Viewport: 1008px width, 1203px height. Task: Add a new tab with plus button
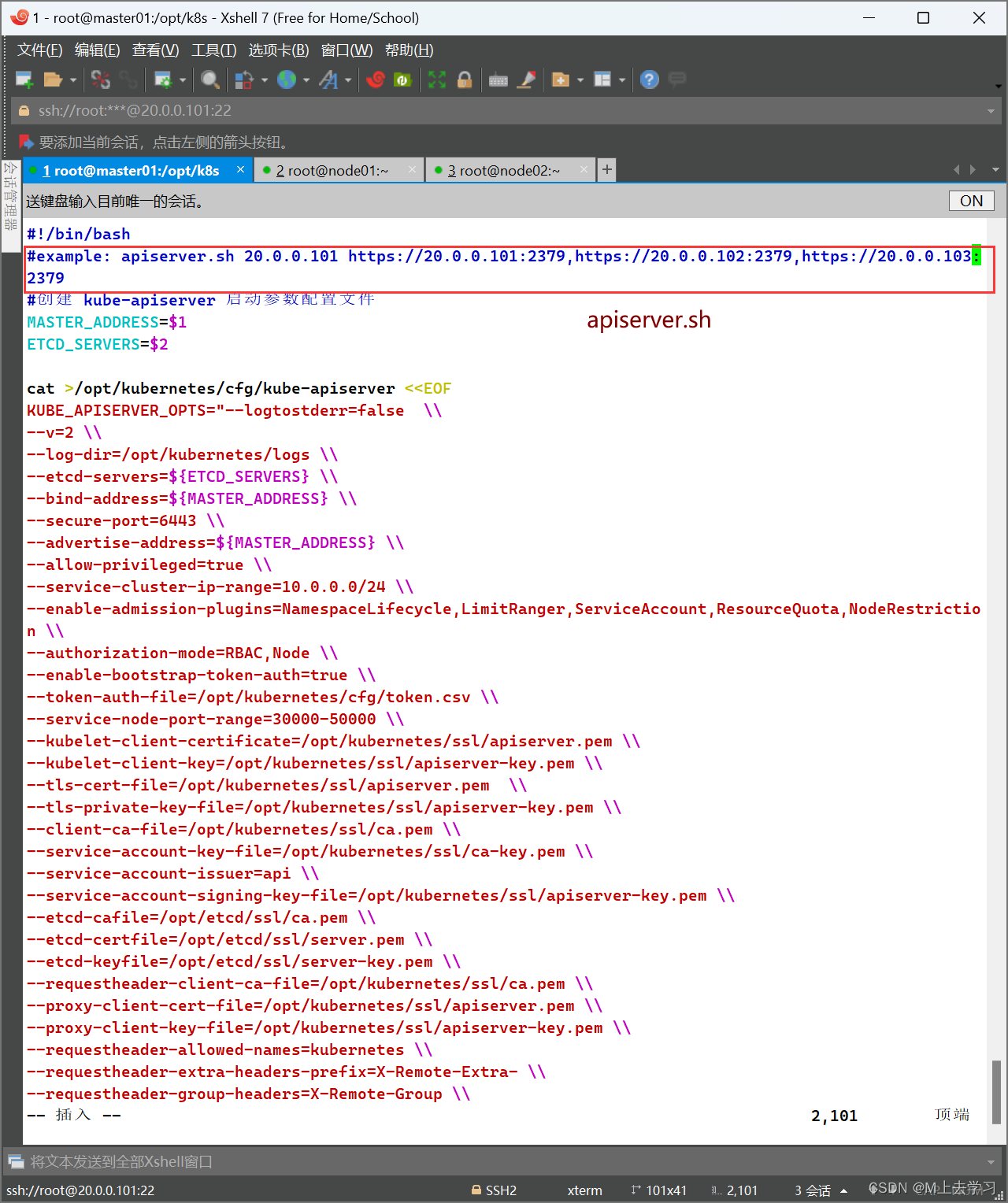coord(606,170)
